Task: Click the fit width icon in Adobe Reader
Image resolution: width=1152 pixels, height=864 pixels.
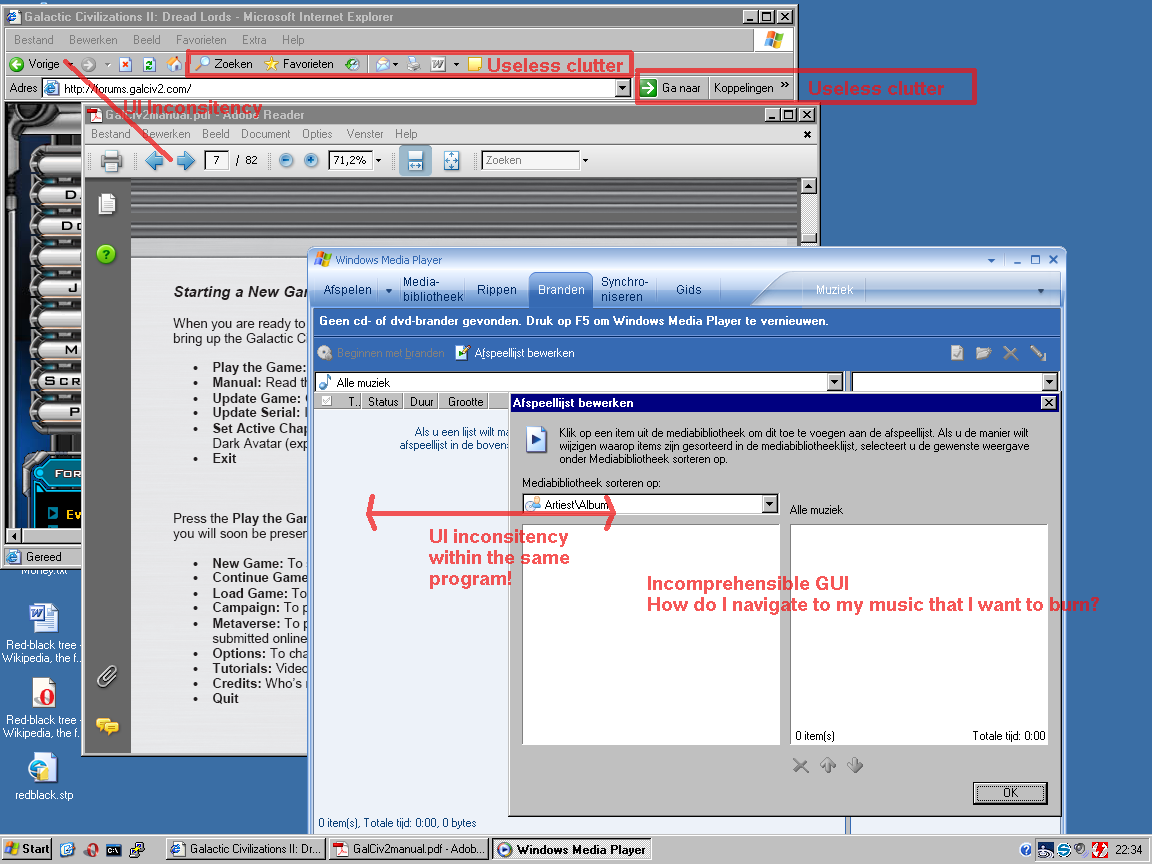Action: tap(415, 160)
